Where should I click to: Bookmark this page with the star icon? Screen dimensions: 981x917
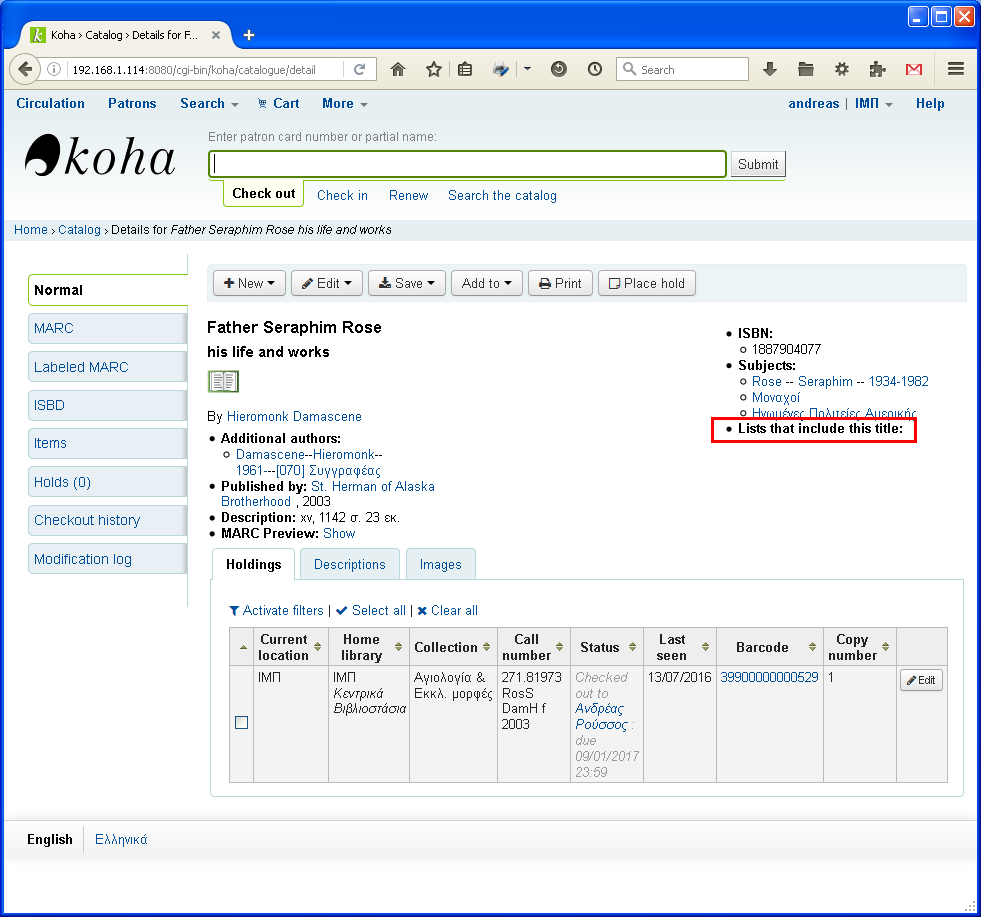(434, 70)
